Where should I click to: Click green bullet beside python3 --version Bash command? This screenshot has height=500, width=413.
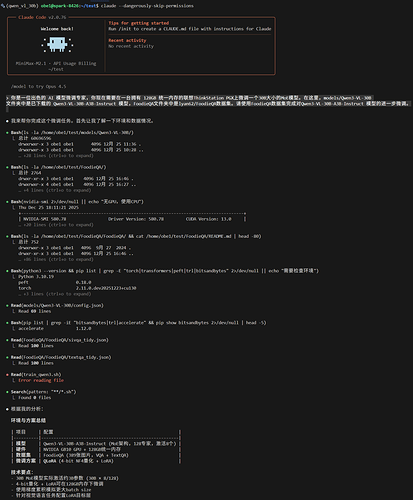click(7, 271)
